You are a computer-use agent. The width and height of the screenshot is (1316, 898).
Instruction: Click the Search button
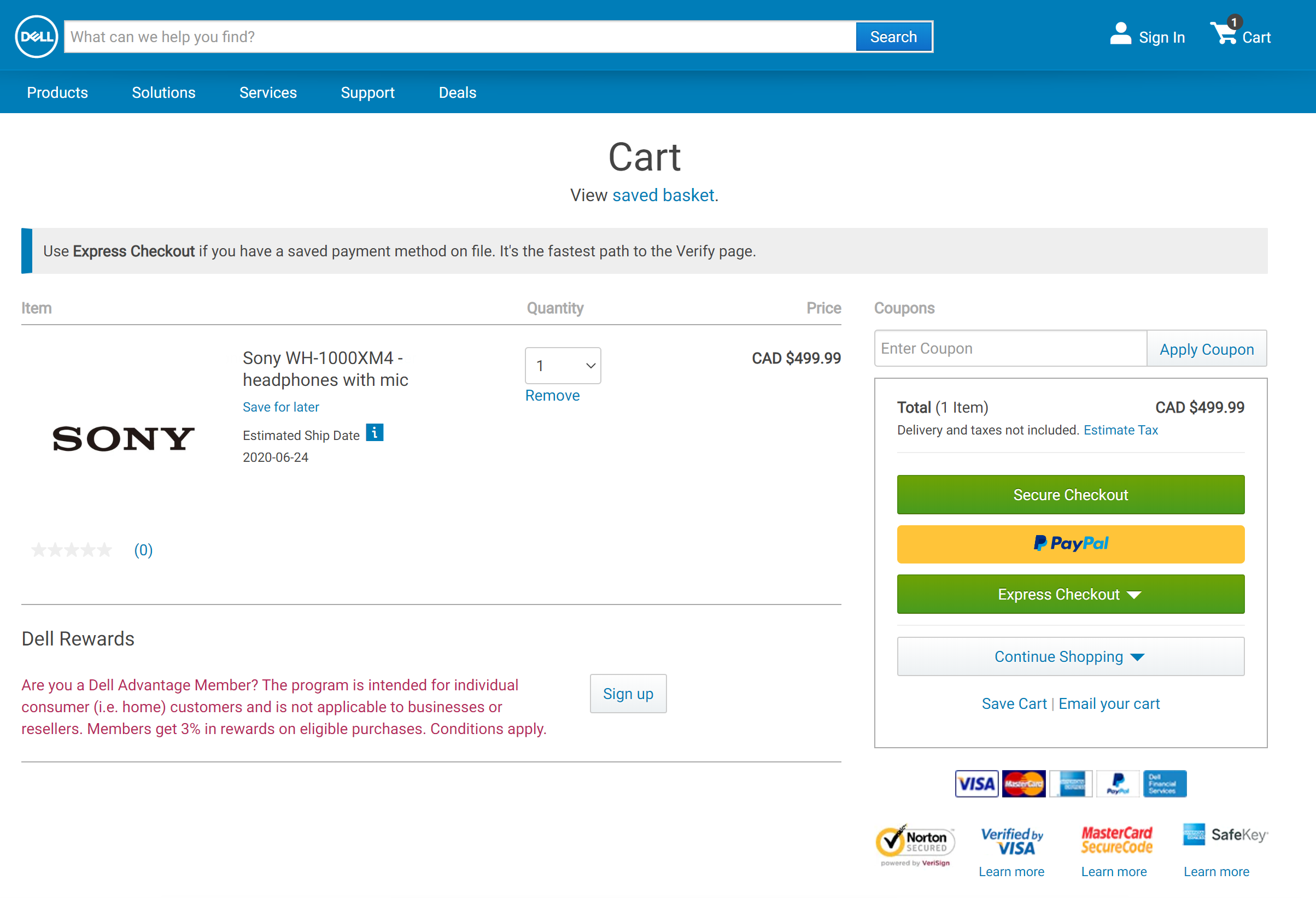point(893,37)
